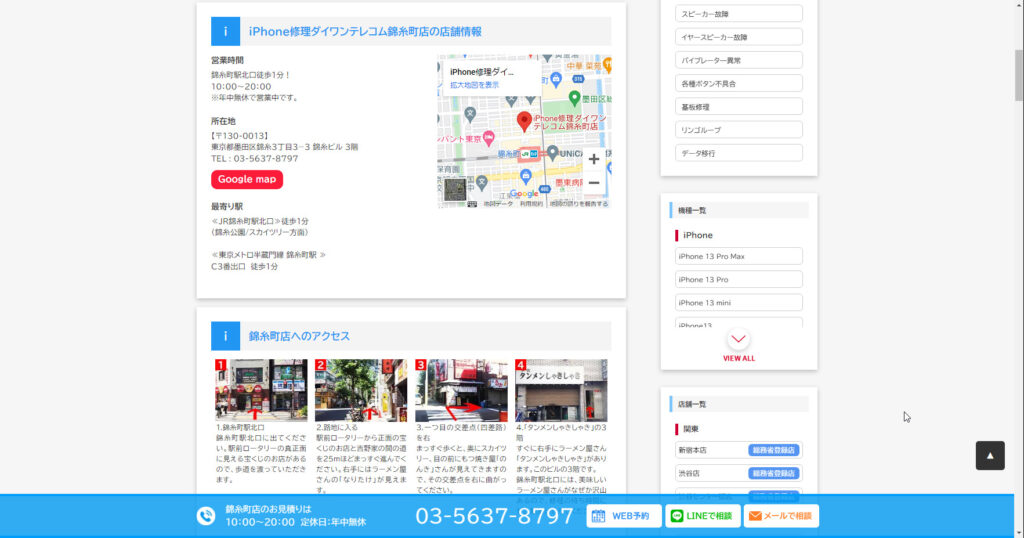The image size is (1024, 538).
Task: Select 基板修理 repair item
Action: [x=739, y=106]
